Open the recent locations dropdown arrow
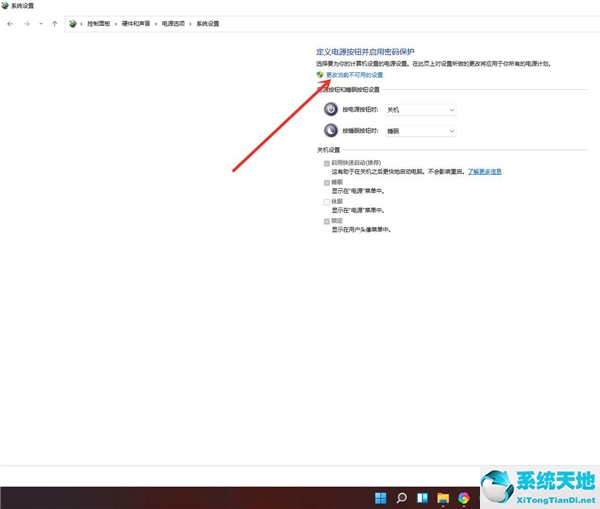Viewport: 600px width, 509px height. point(41,24)
